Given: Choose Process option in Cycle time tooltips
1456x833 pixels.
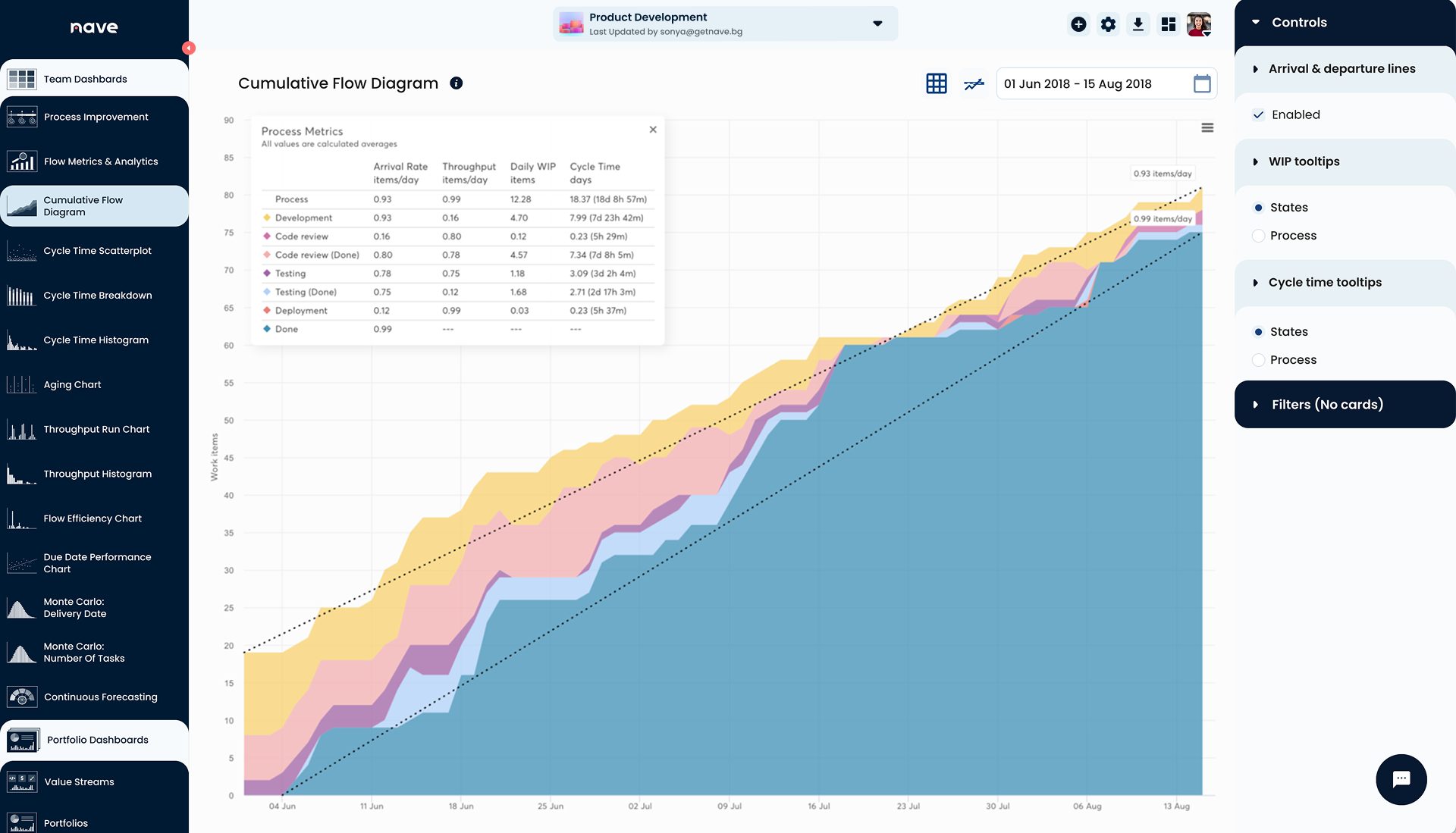Looking at the screenshot, I should (x=1259, y=360).
